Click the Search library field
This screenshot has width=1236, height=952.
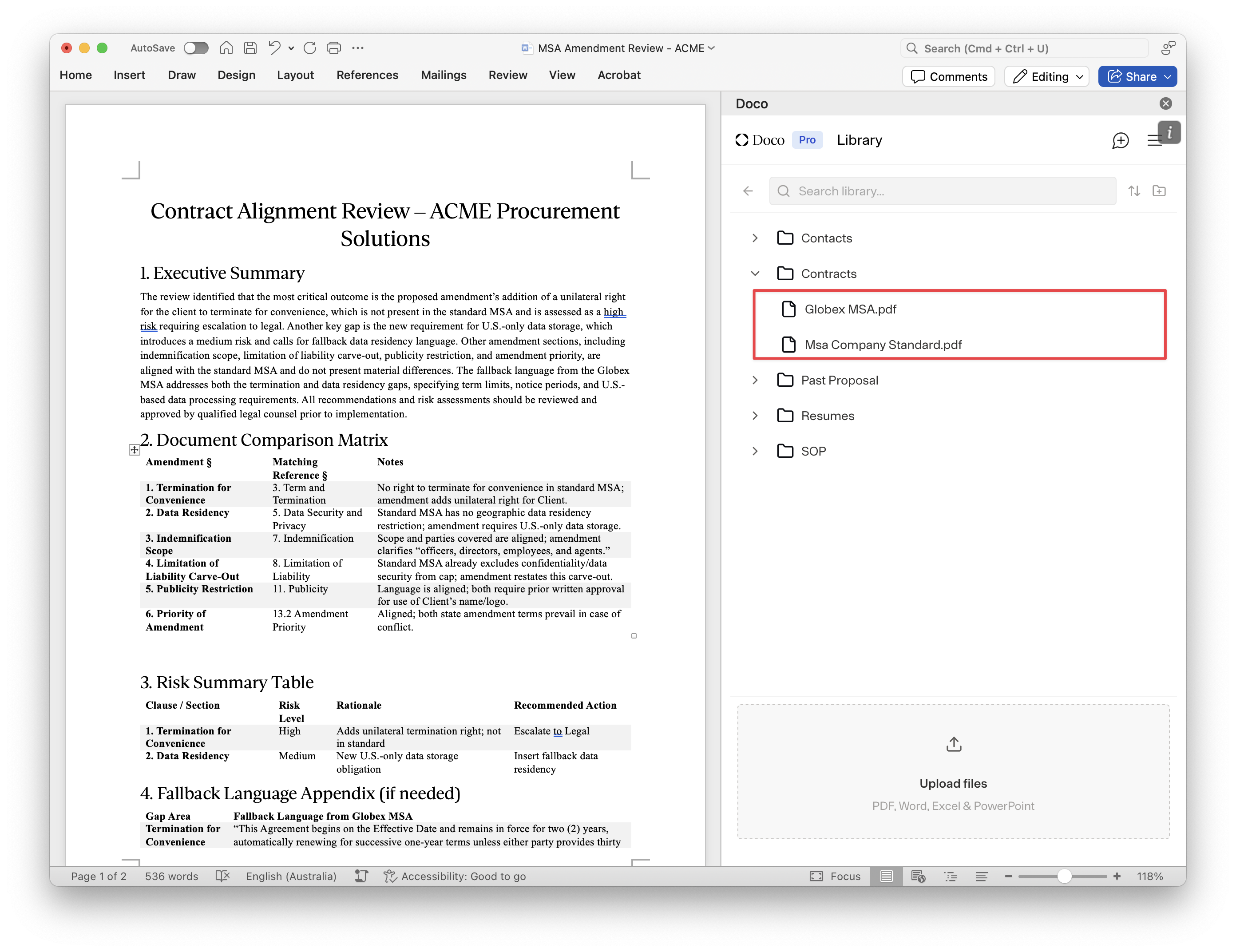(943, 191)
